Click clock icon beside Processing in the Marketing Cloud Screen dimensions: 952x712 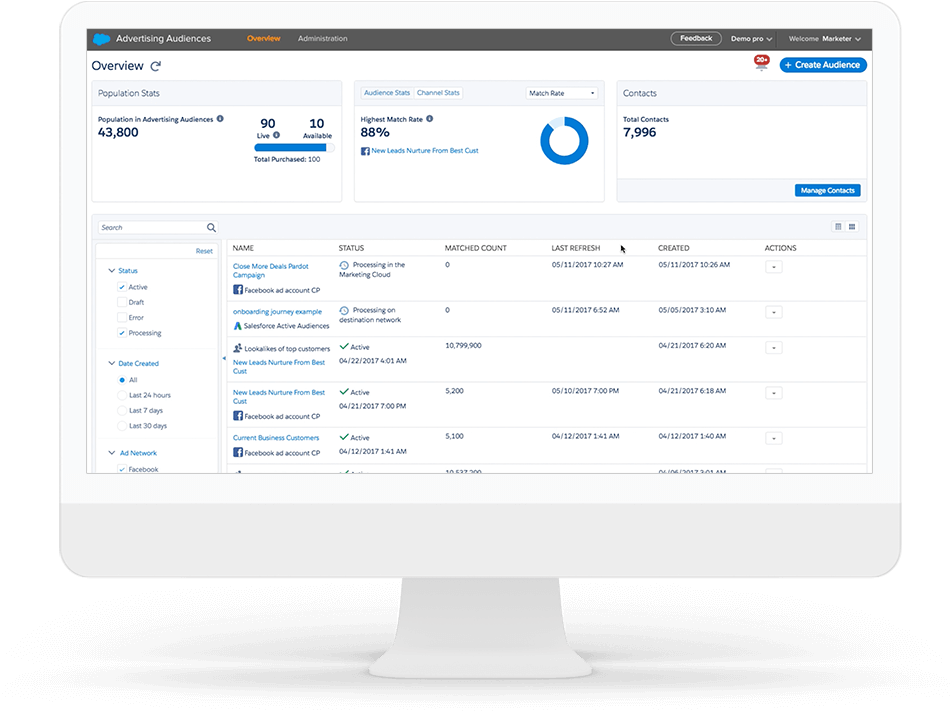tap(344, 265)
